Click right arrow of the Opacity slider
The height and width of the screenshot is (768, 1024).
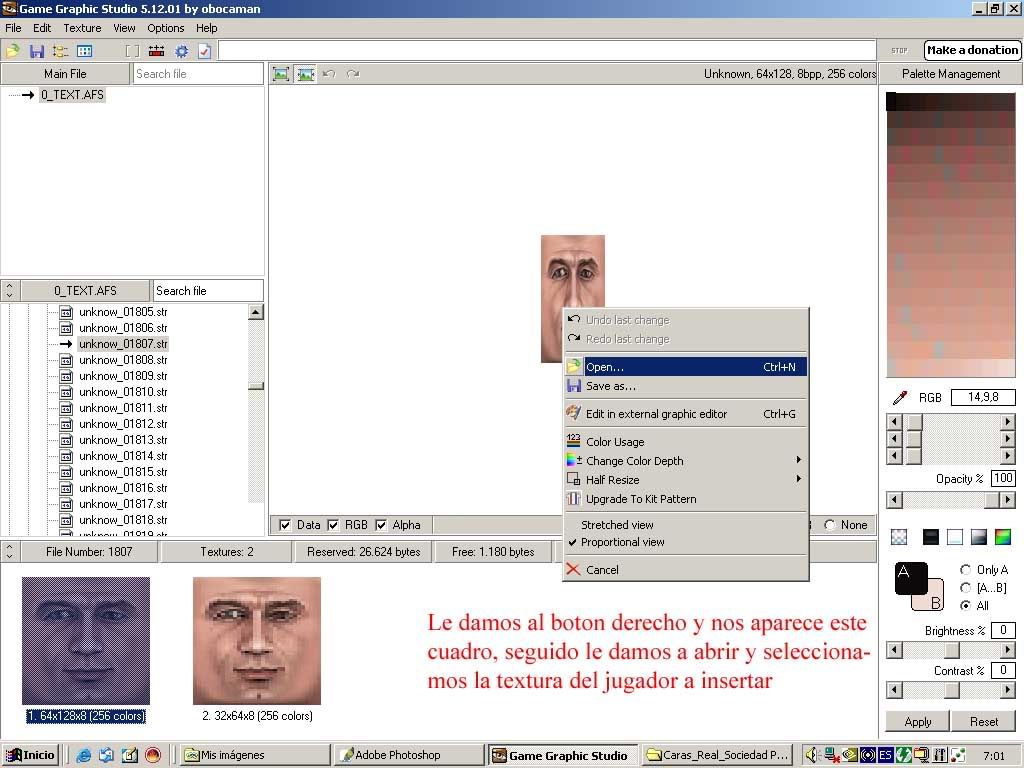coord(1008,500)
